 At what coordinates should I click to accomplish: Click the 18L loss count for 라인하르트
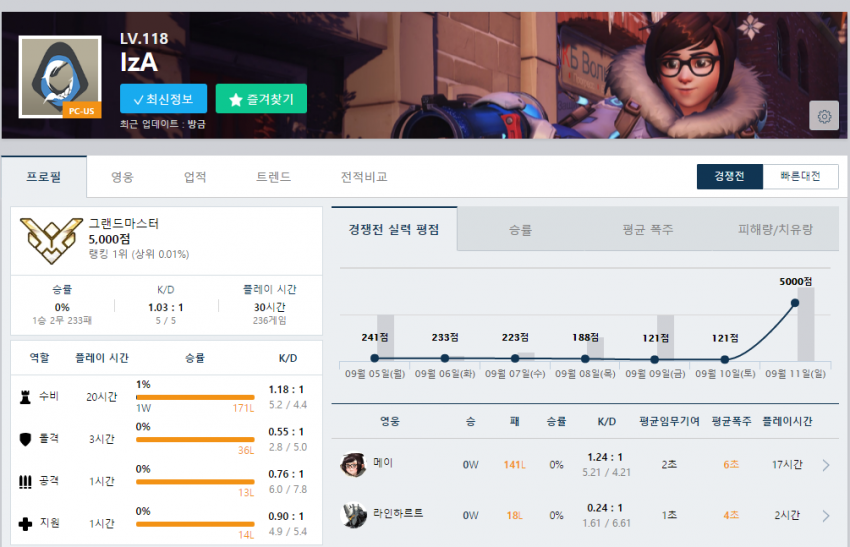tap(514, 516)
